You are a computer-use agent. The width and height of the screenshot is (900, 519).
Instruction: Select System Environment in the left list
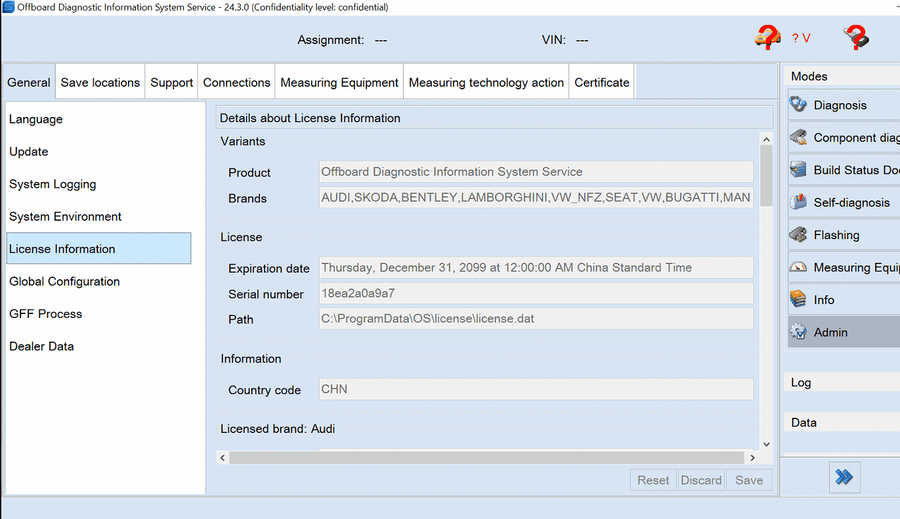[x=66, y=217]
